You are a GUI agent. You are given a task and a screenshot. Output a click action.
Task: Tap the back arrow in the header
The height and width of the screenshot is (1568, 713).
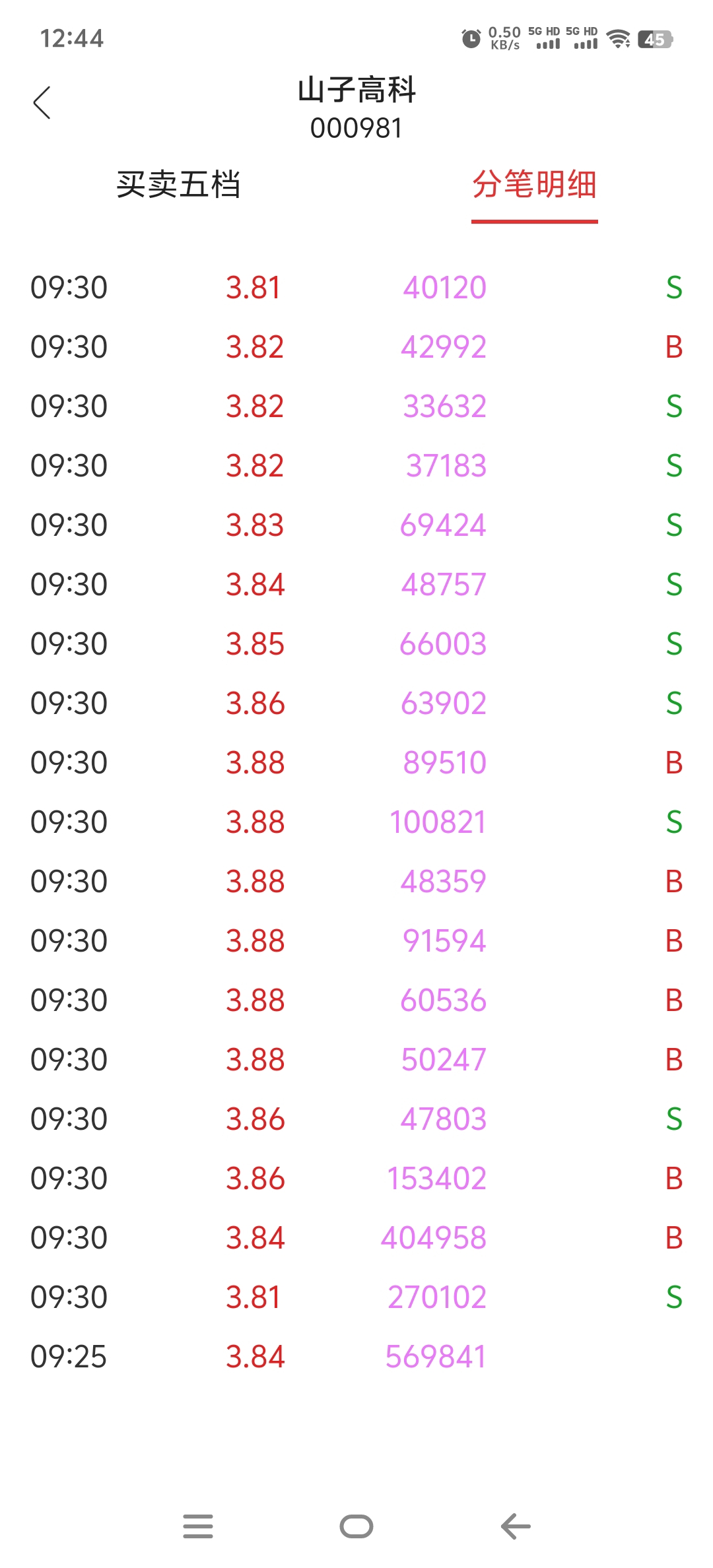(42, 103)
